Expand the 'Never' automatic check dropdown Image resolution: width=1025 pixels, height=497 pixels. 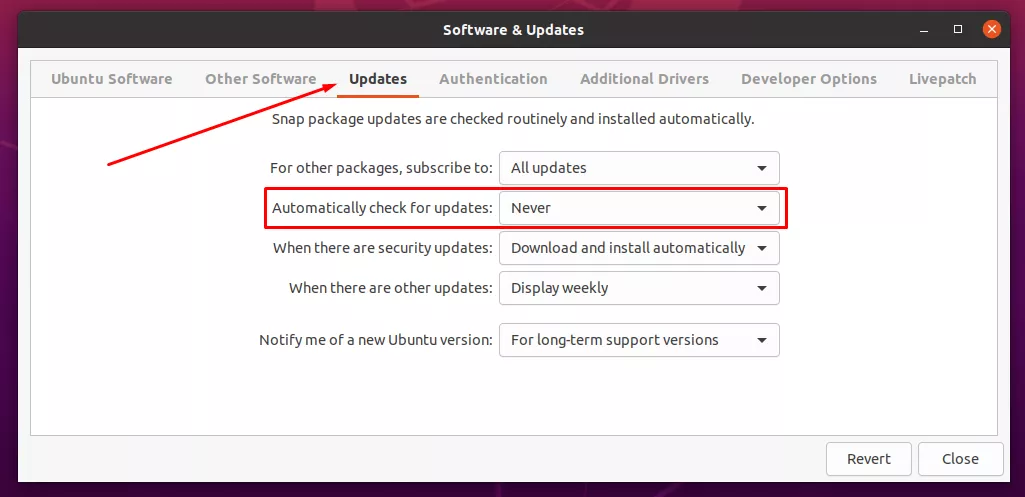[639, 208]
